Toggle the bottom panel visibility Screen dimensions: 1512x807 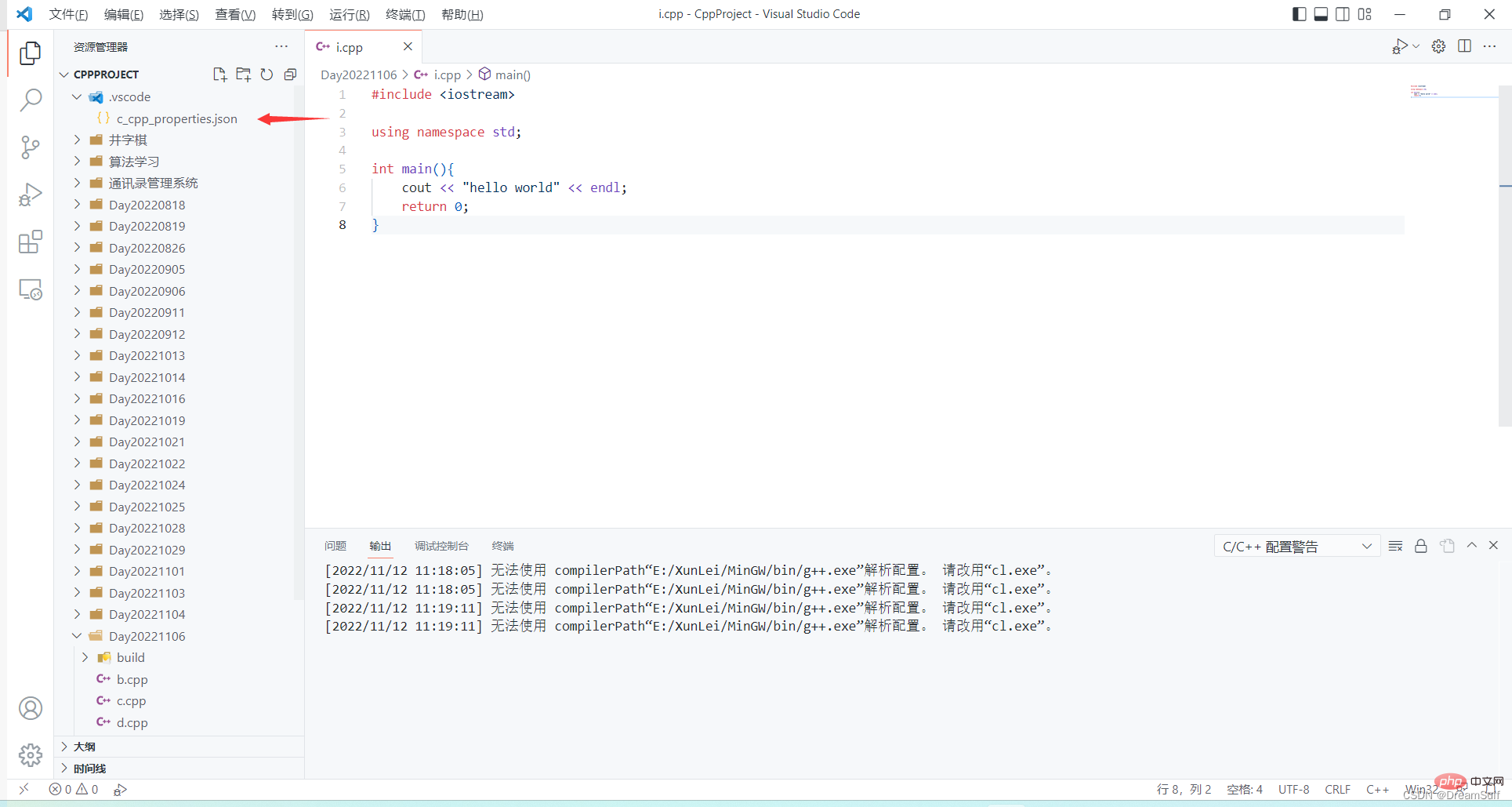[x=1321, y=14]
